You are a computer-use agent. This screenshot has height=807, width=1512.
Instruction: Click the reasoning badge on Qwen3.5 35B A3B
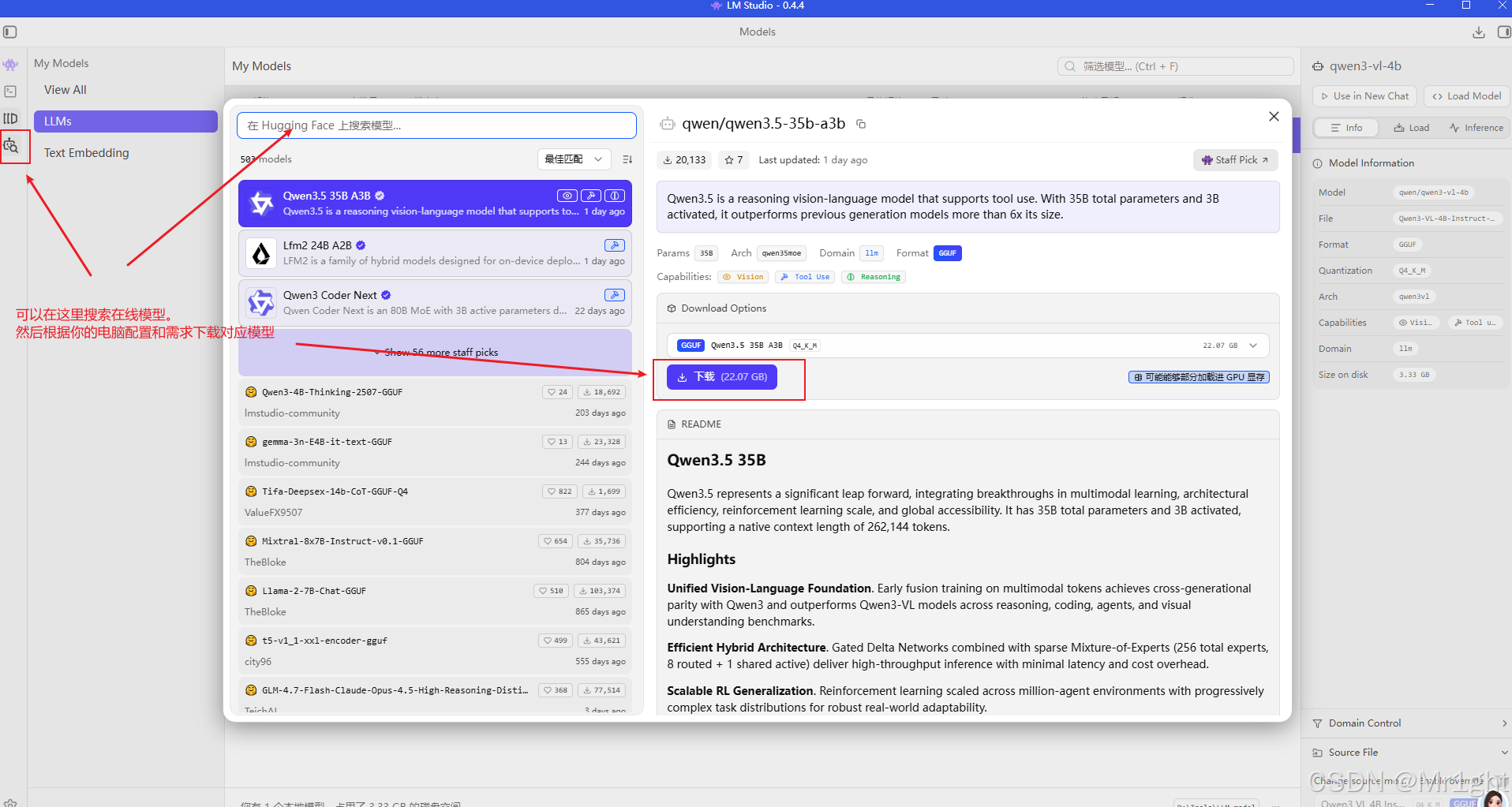tap(615, 196)
